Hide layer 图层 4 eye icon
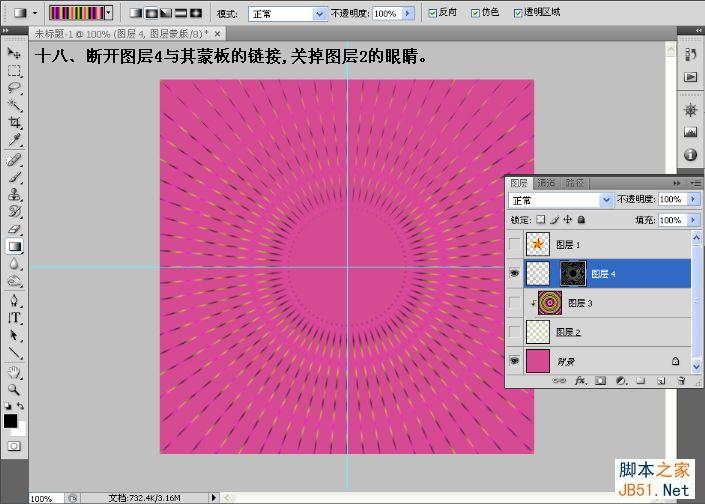 pos(514,273)
